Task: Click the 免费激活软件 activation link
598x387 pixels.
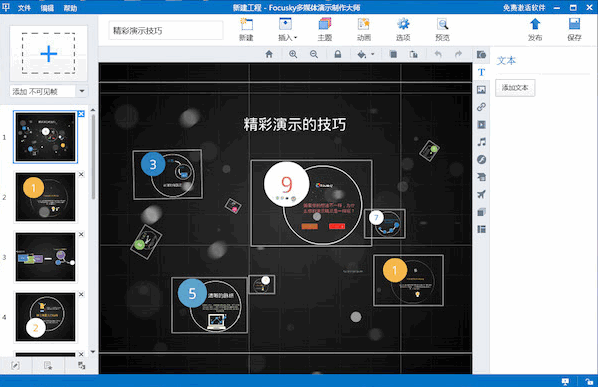Action: (524, 8)
